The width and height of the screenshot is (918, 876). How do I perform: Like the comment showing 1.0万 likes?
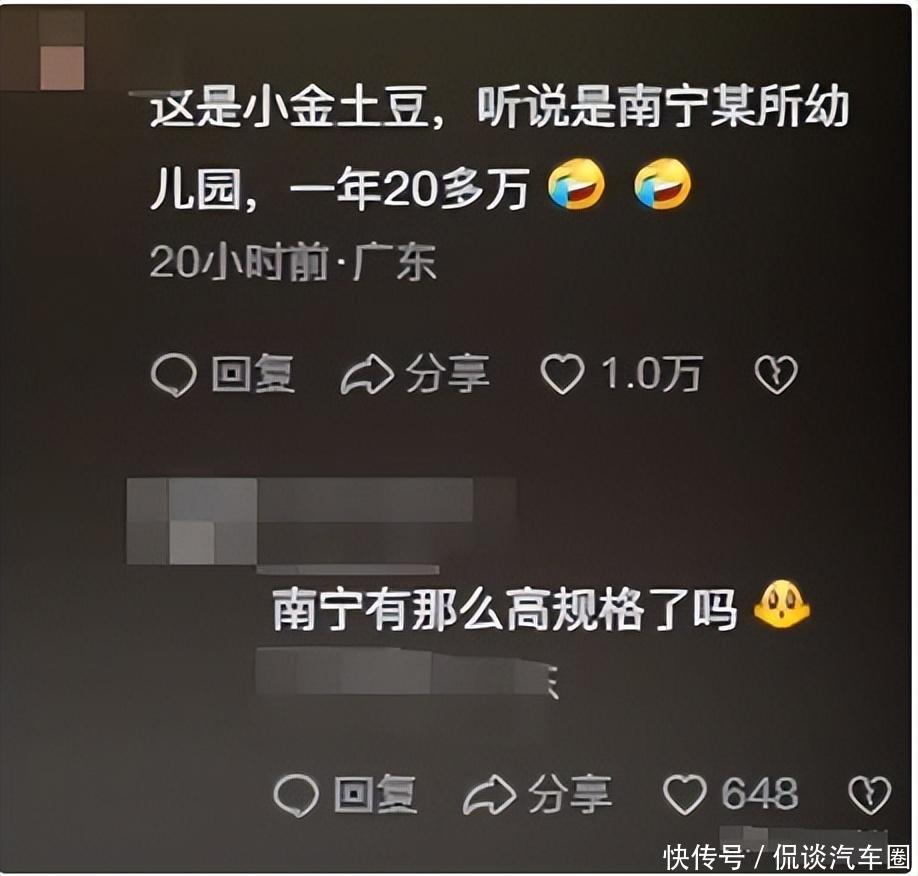click(x=562, y=374)
